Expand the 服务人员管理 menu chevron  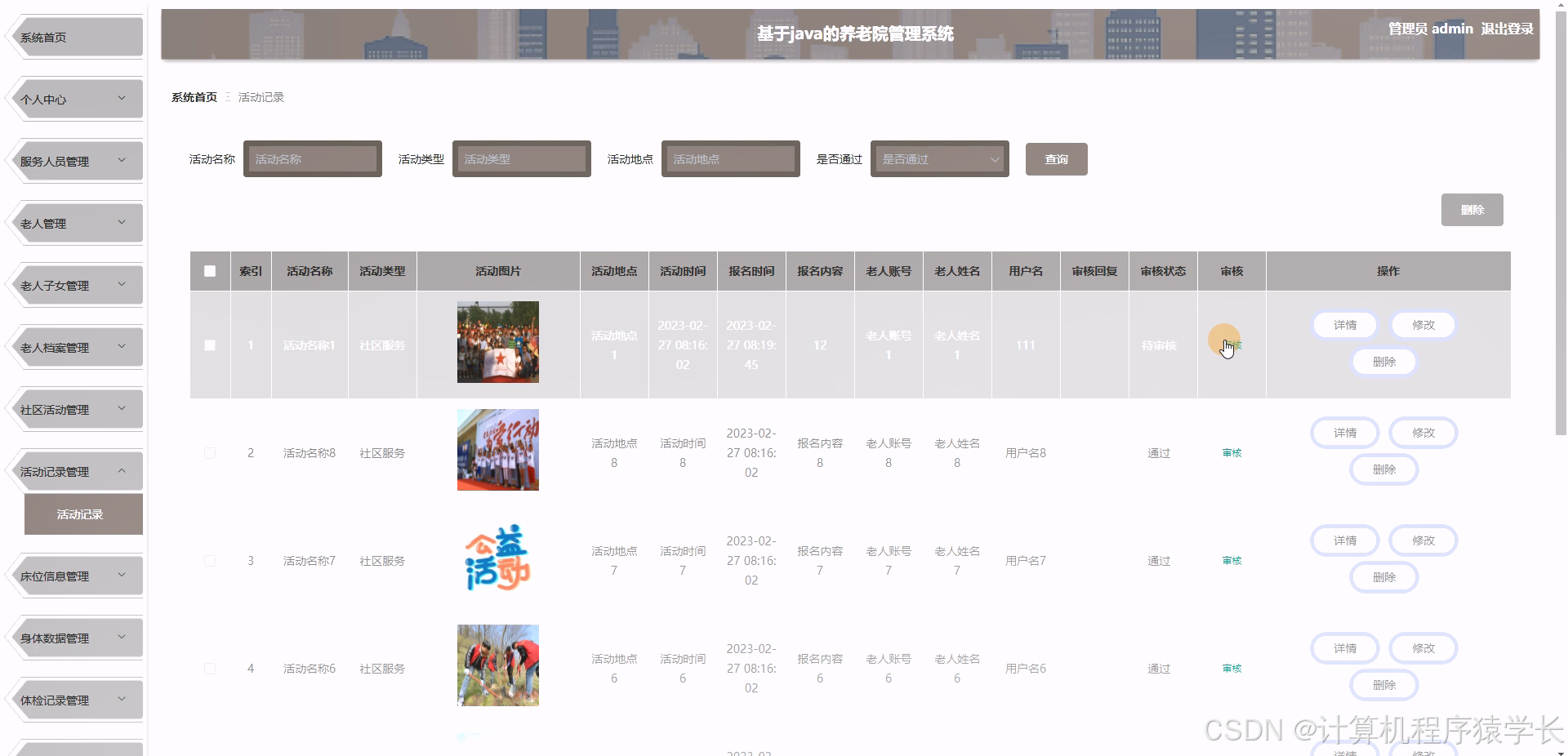pyautogui.click(x=122, y=160)
